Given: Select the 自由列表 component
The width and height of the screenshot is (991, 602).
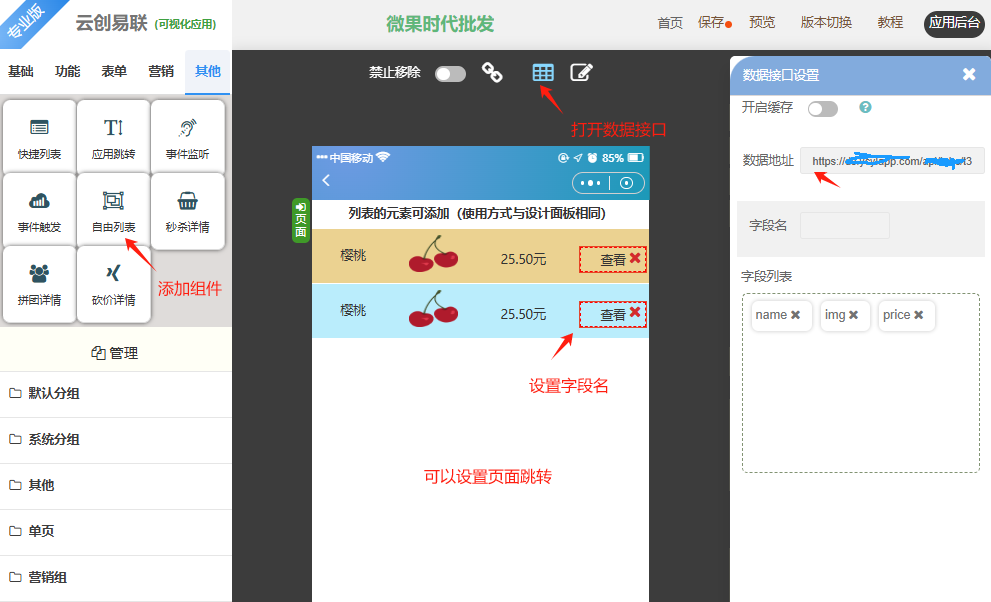Looking at the screenshot, I should click(113, 210).
